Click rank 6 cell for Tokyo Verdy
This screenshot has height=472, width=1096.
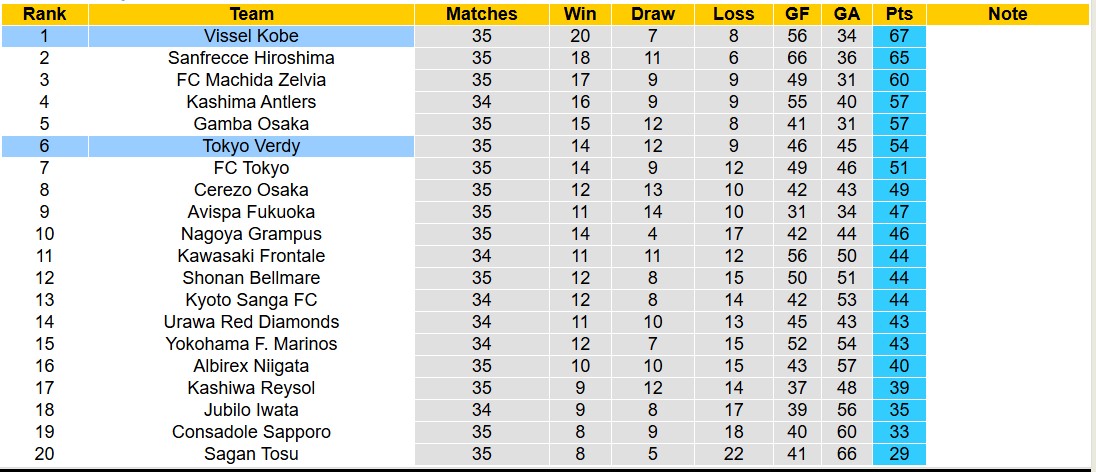point(44,146)
